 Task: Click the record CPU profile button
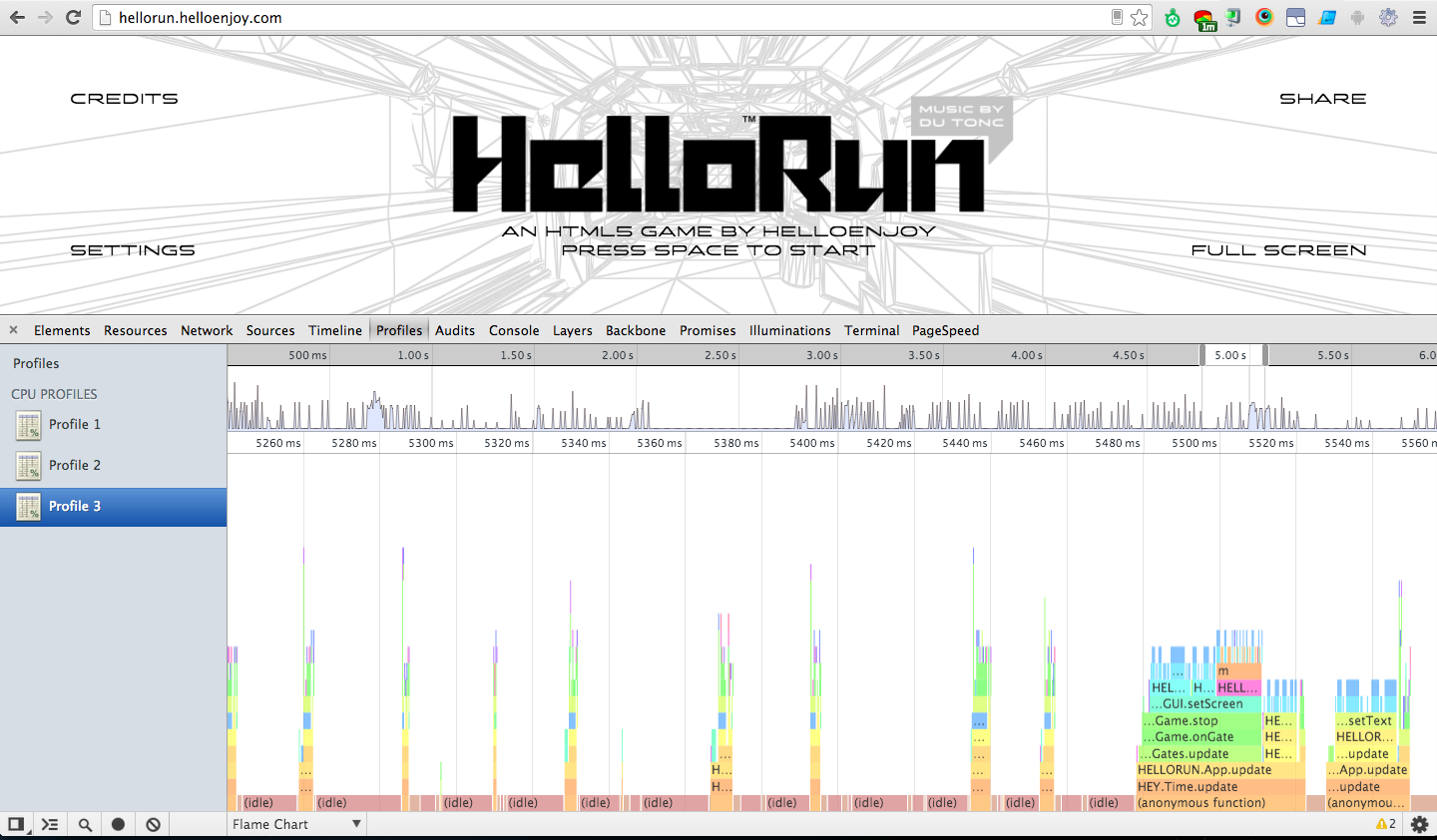click(118, 824)
